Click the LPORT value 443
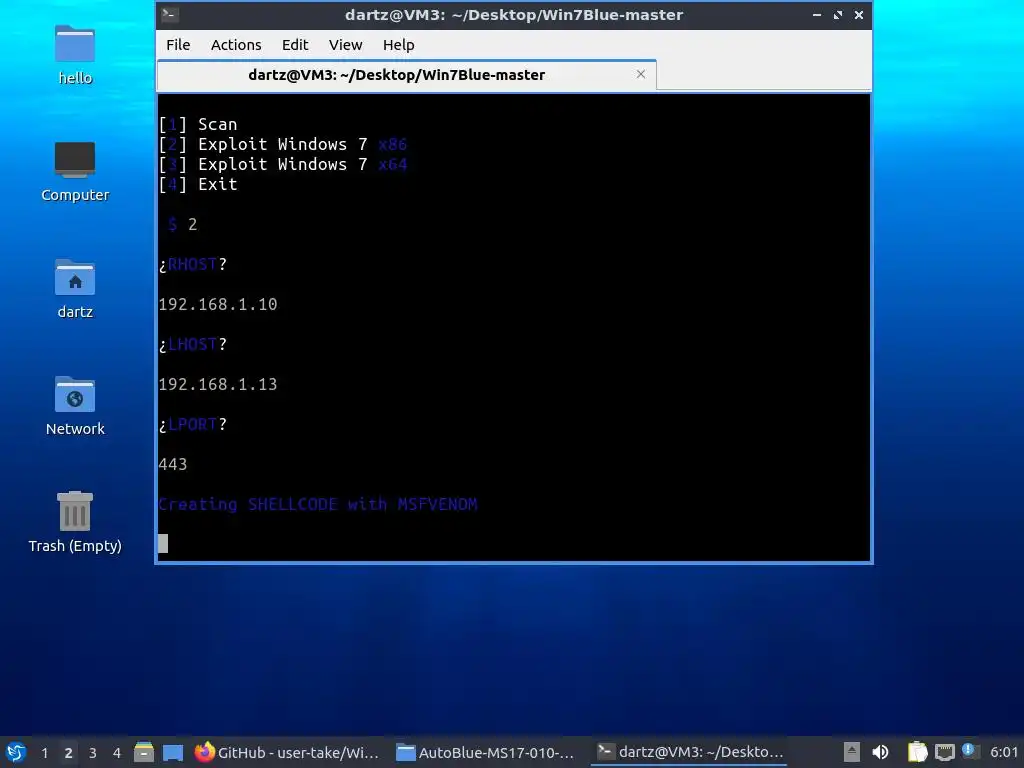The image size is (1024, 768). (172, 464)
